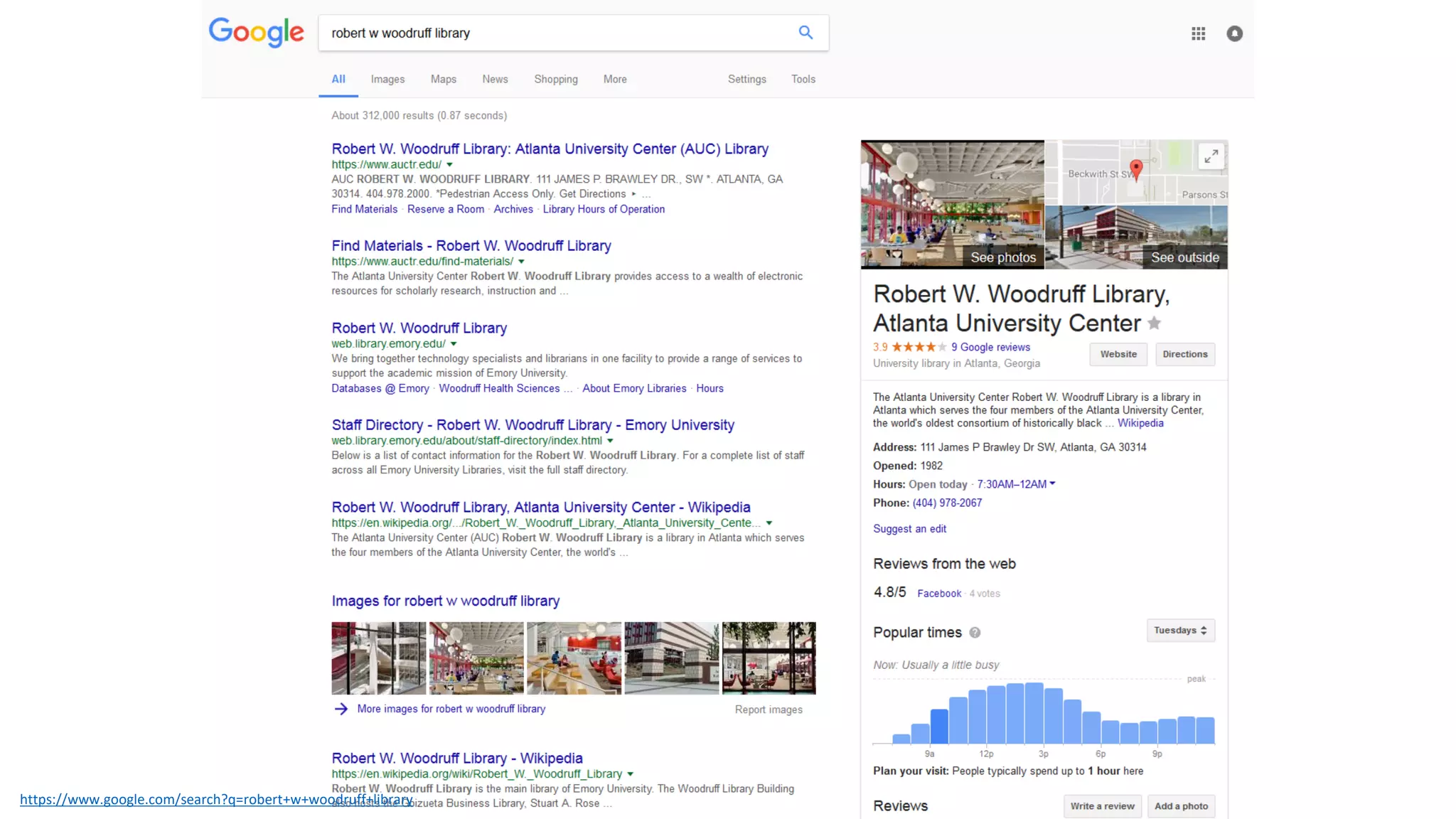The width and height of the screenshot is (1456, 819).
Task: Open the Facebook reviews link
Action: coord(939,594)
